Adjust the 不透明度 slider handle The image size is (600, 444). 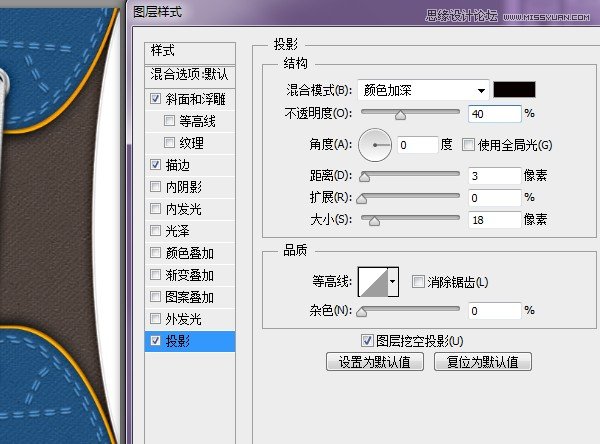pos(400,115)
